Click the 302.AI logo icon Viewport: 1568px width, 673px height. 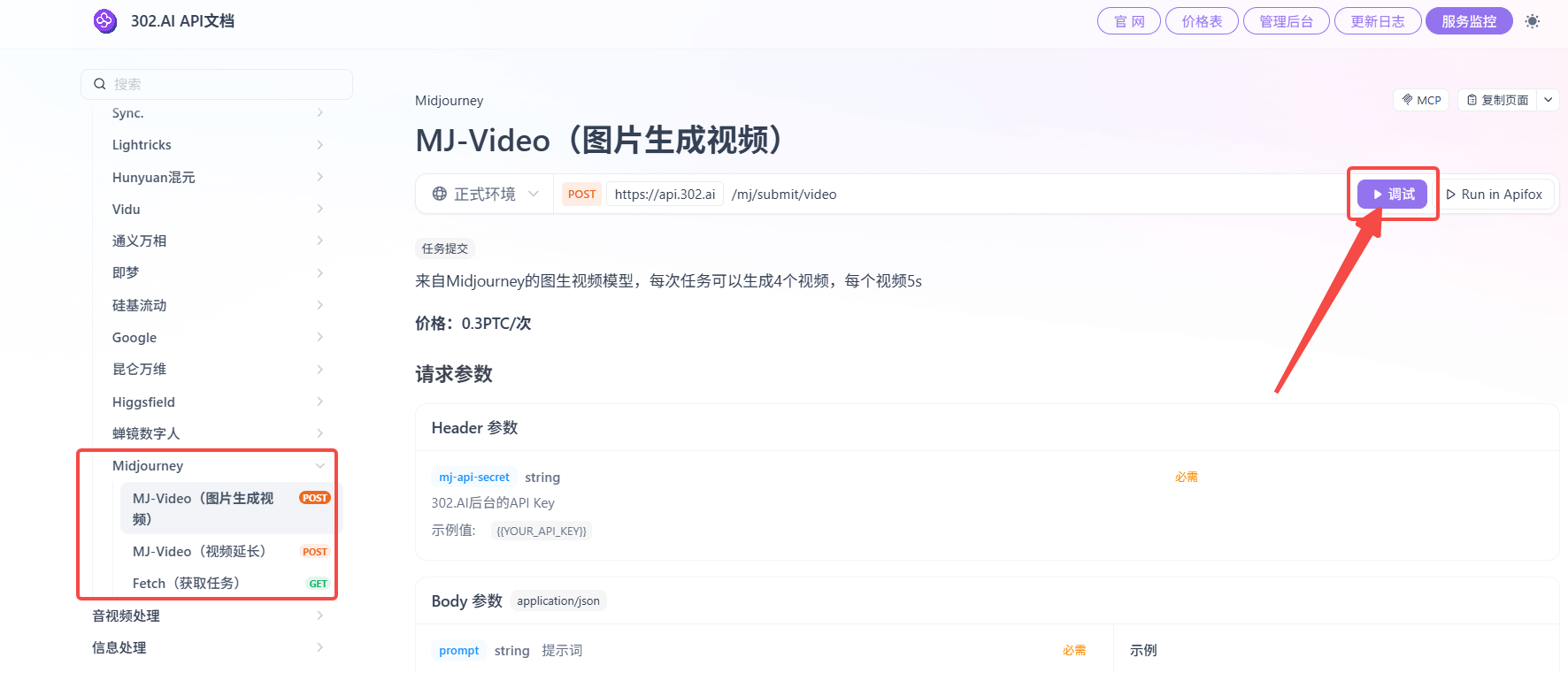point(105,21)
